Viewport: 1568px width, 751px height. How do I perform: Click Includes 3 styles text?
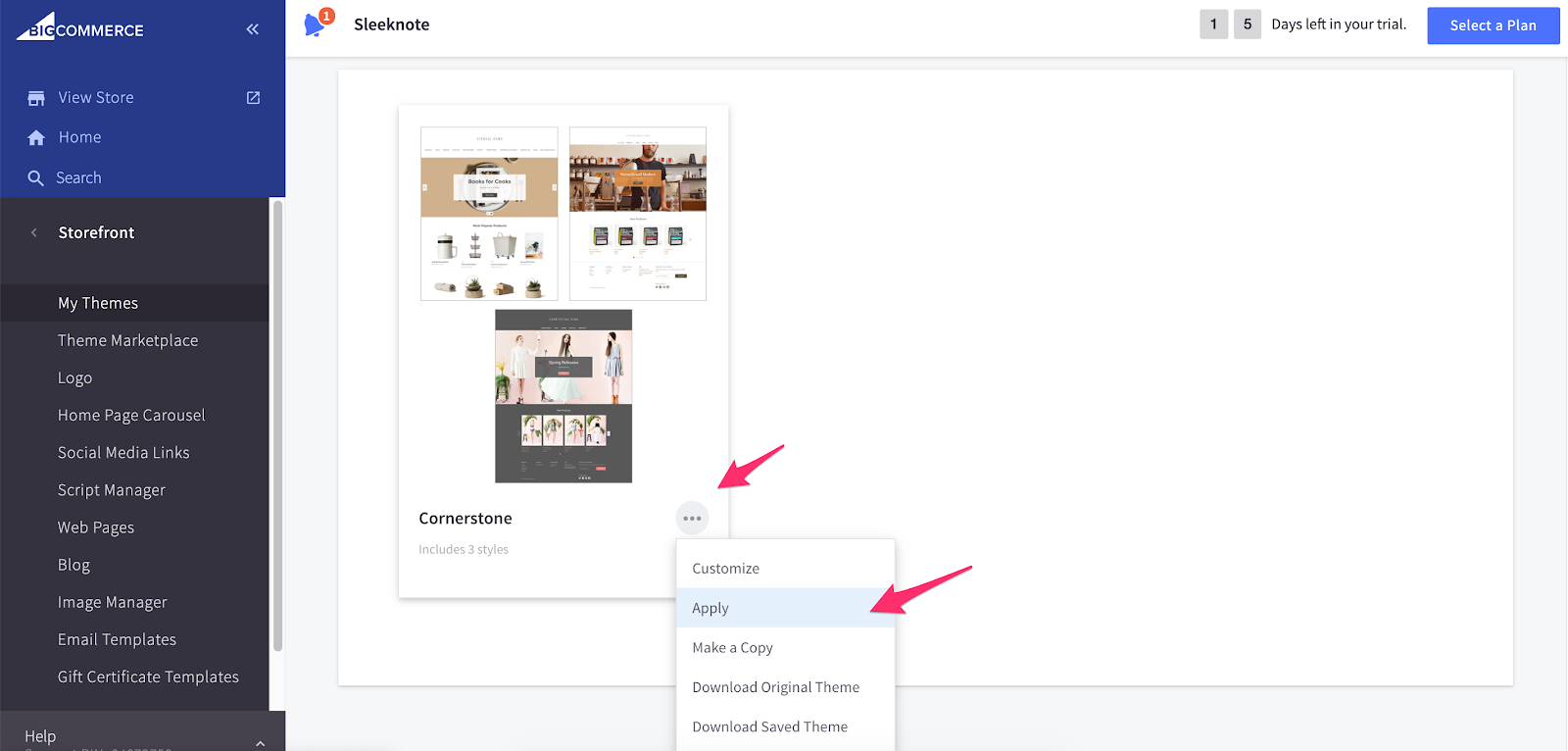[464, 550]
